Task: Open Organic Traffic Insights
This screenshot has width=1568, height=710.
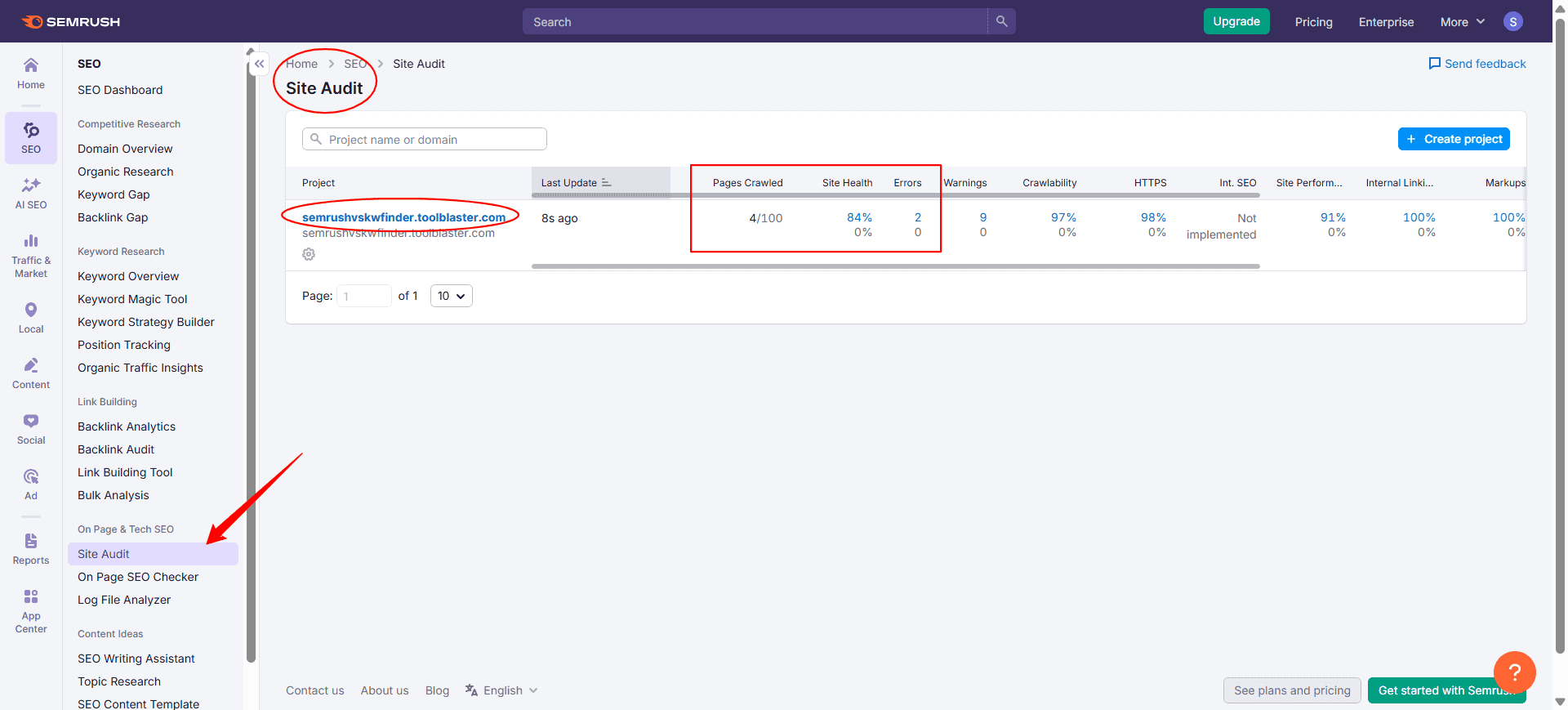Action: pos(140,368)
